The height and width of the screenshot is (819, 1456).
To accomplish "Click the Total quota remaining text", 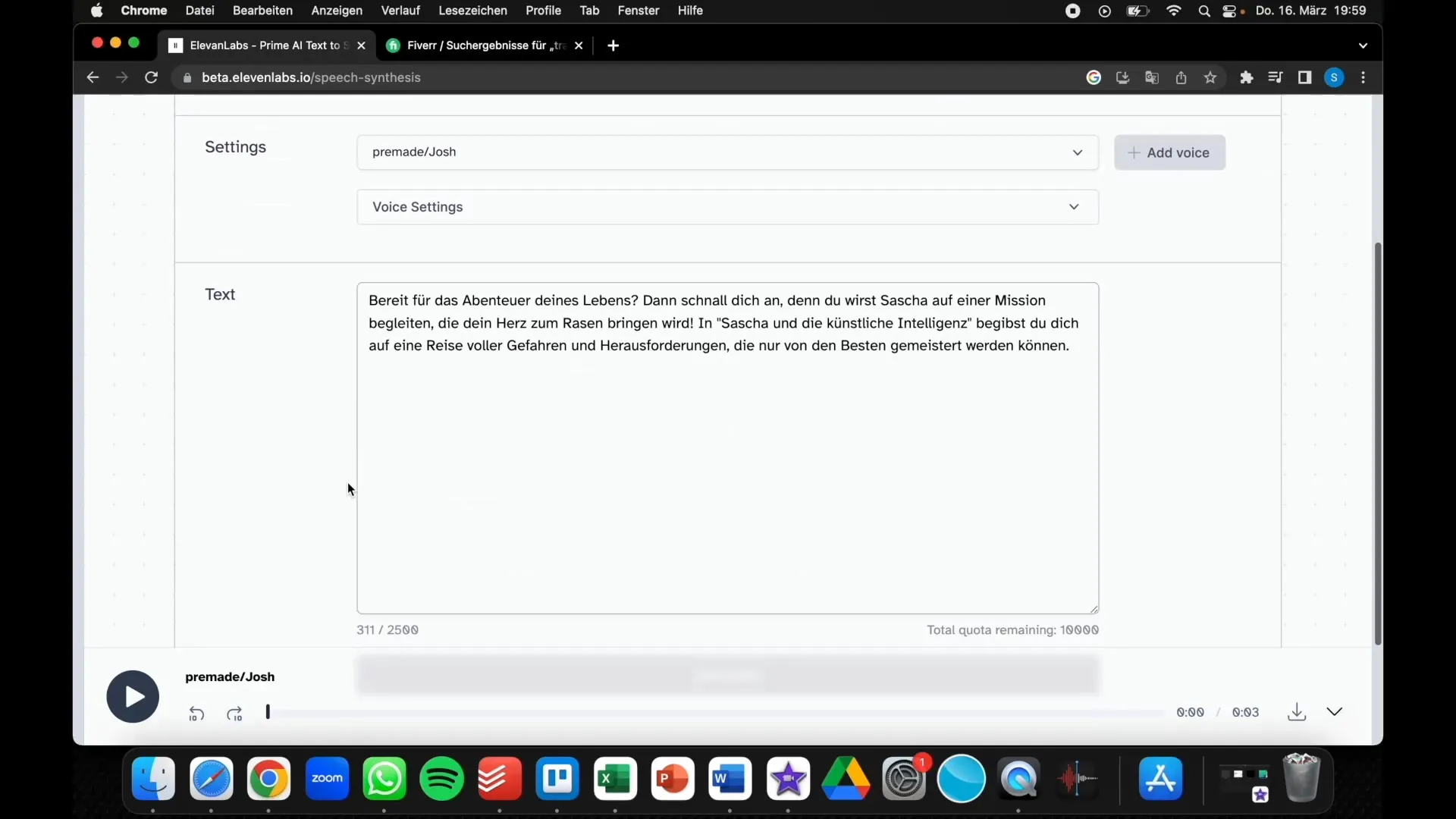I will tap(1012, 630).
